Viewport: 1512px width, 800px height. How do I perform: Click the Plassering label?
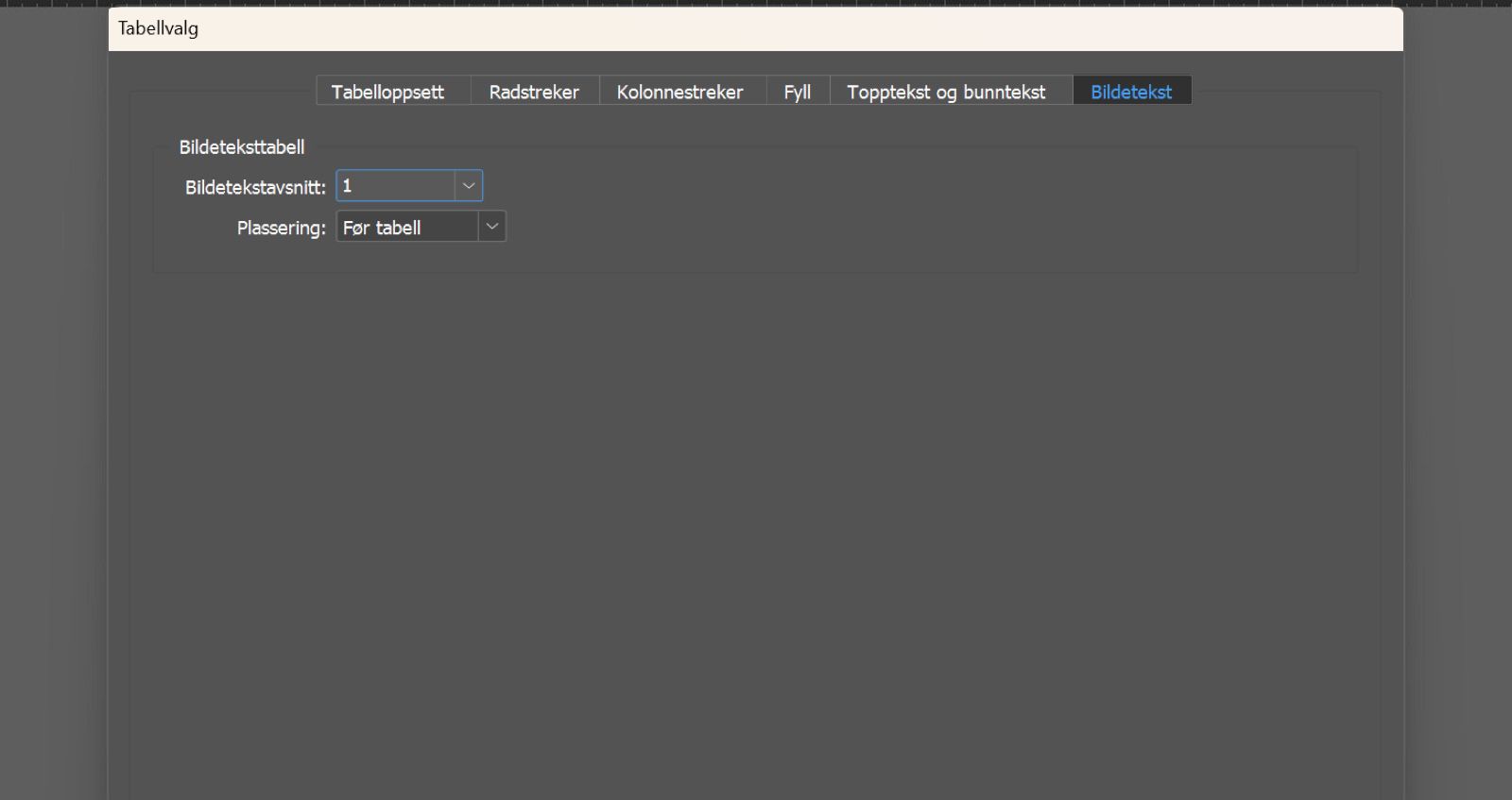click(x=282, y=228)
